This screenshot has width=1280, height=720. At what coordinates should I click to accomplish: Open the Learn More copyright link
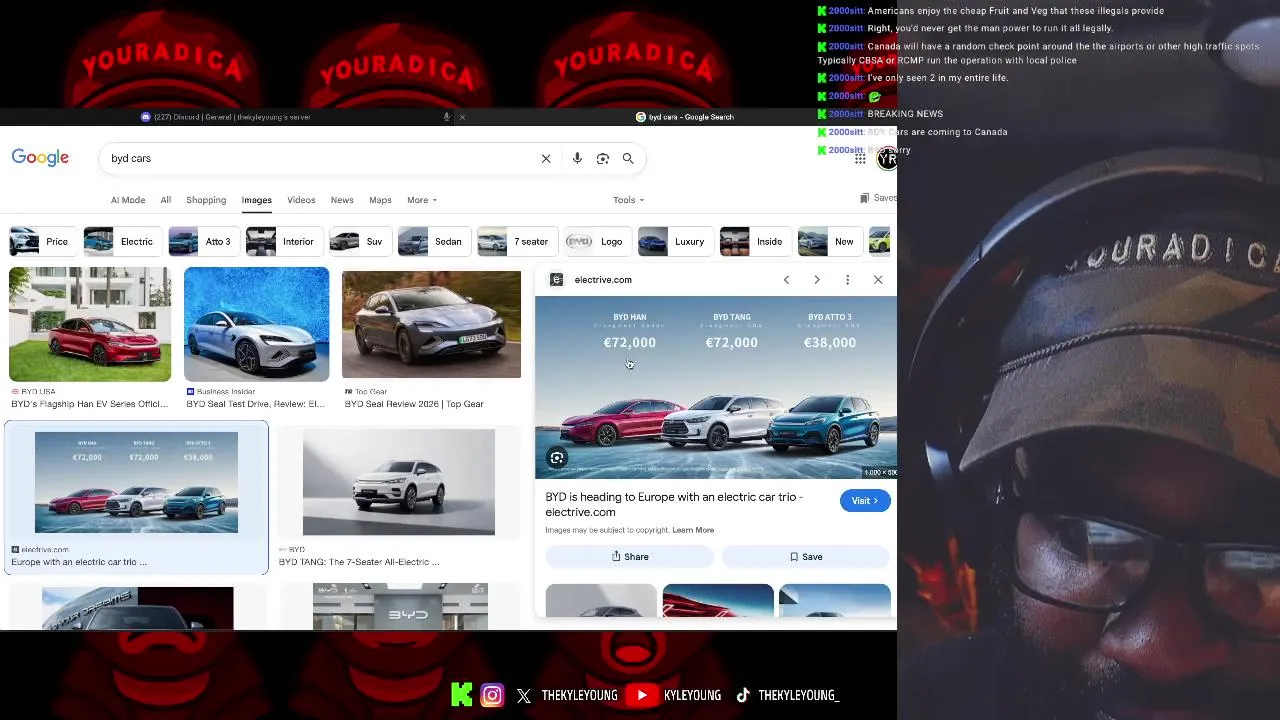point(693,530)
